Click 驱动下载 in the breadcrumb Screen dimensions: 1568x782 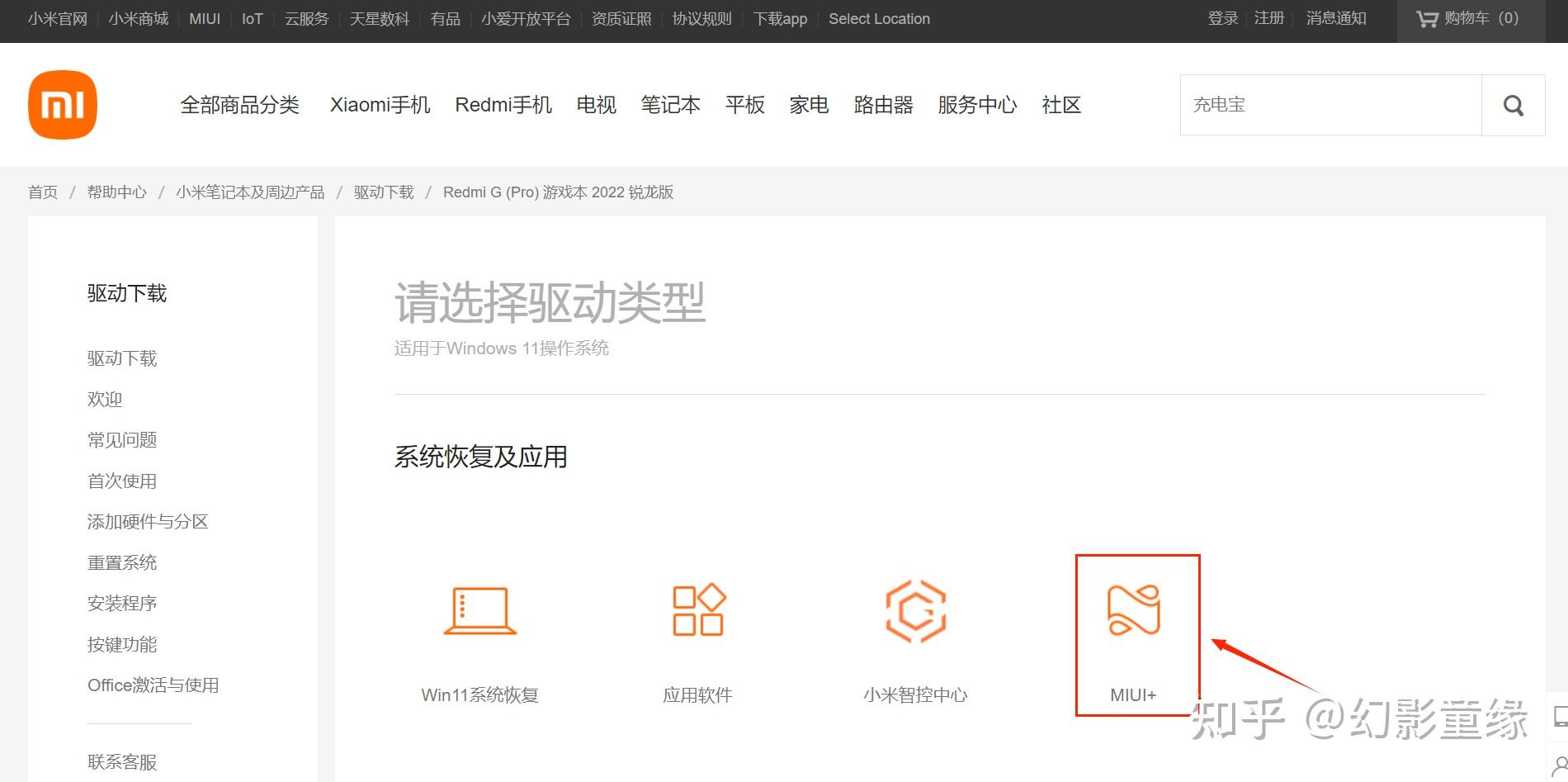pyautogui.click(x=384, y=192)
